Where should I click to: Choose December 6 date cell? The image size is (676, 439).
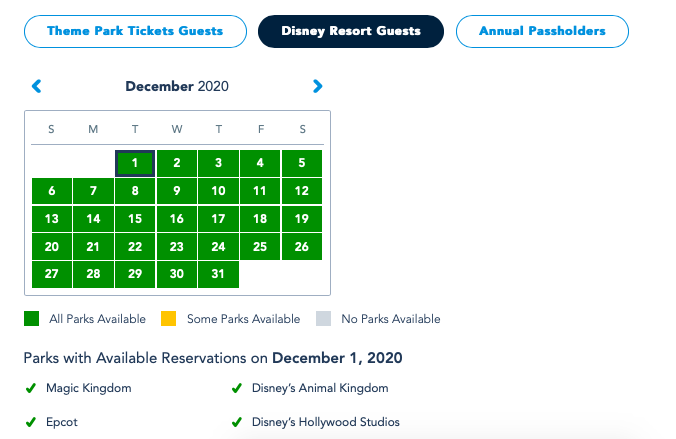pyautogui.click(x=52, y=191)
